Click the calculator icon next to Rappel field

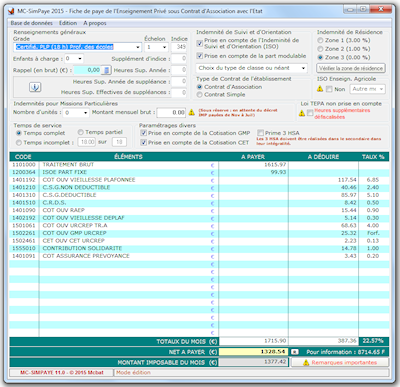[x=106, y=70]
